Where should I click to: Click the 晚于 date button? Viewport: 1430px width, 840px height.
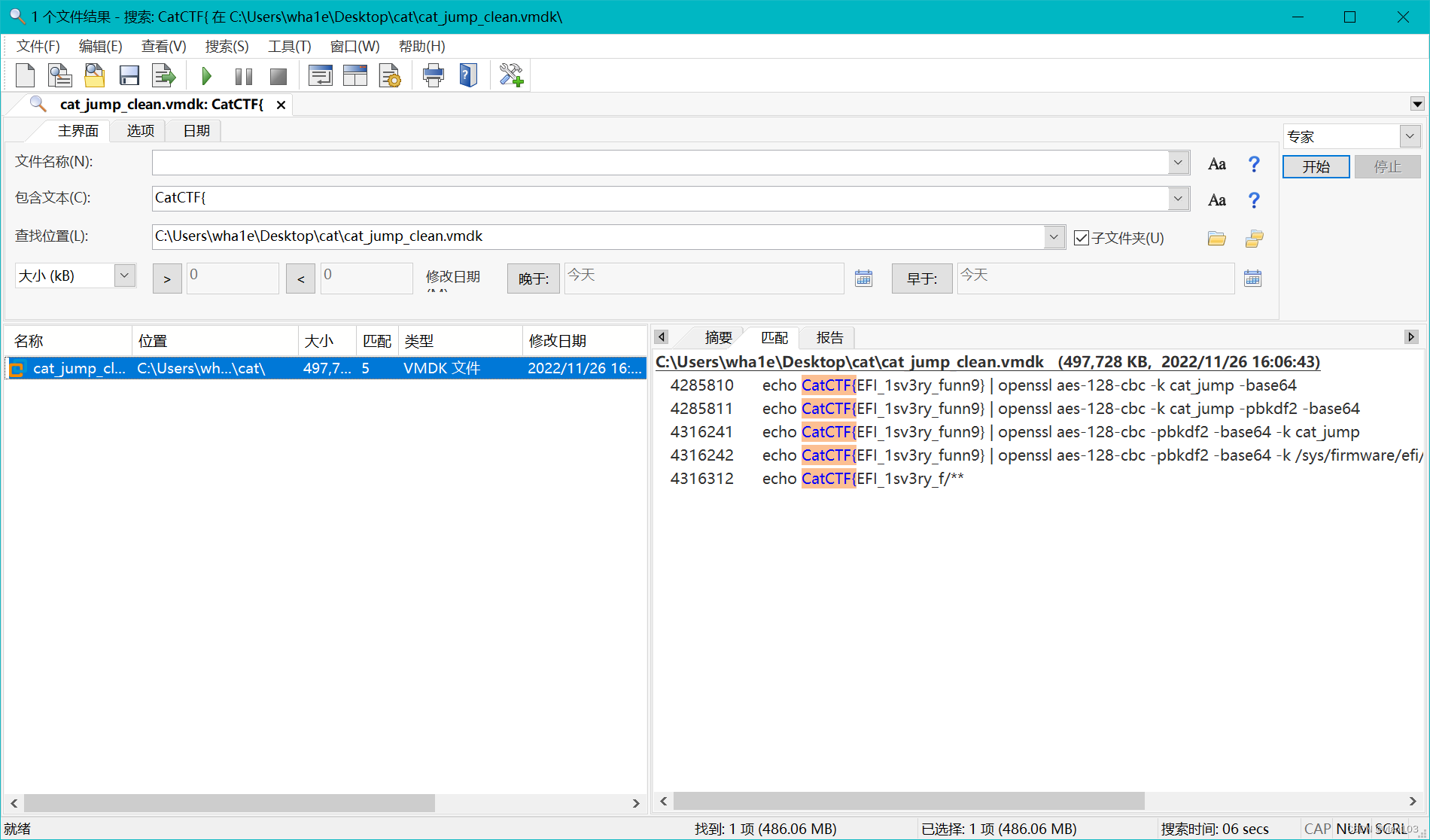[x=533, y=278]
